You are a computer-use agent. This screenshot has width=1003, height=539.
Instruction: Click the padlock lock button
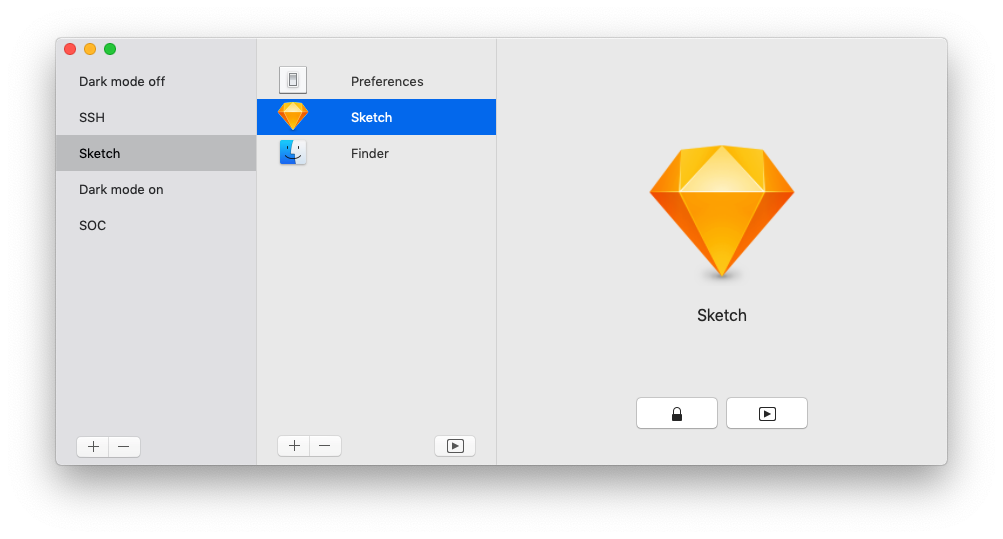coord(677,414)
